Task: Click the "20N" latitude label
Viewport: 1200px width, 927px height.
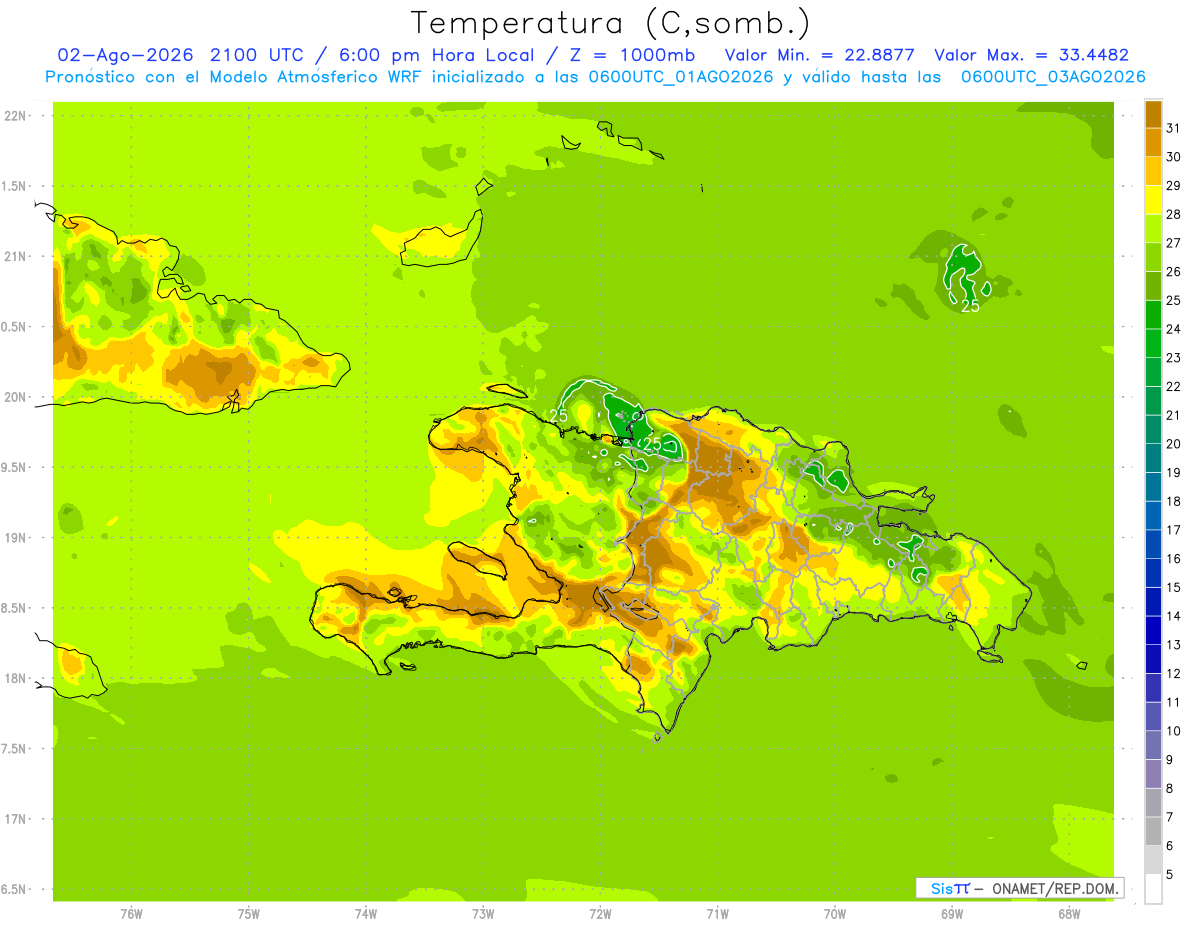Action: pos(15,397)
